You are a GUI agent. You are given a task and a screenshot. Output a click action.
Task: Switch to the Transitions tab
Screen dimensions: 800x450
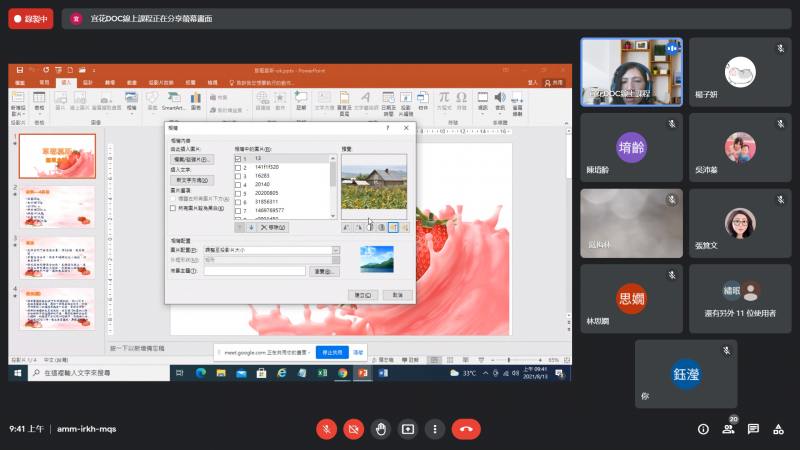tap(110, 83)
